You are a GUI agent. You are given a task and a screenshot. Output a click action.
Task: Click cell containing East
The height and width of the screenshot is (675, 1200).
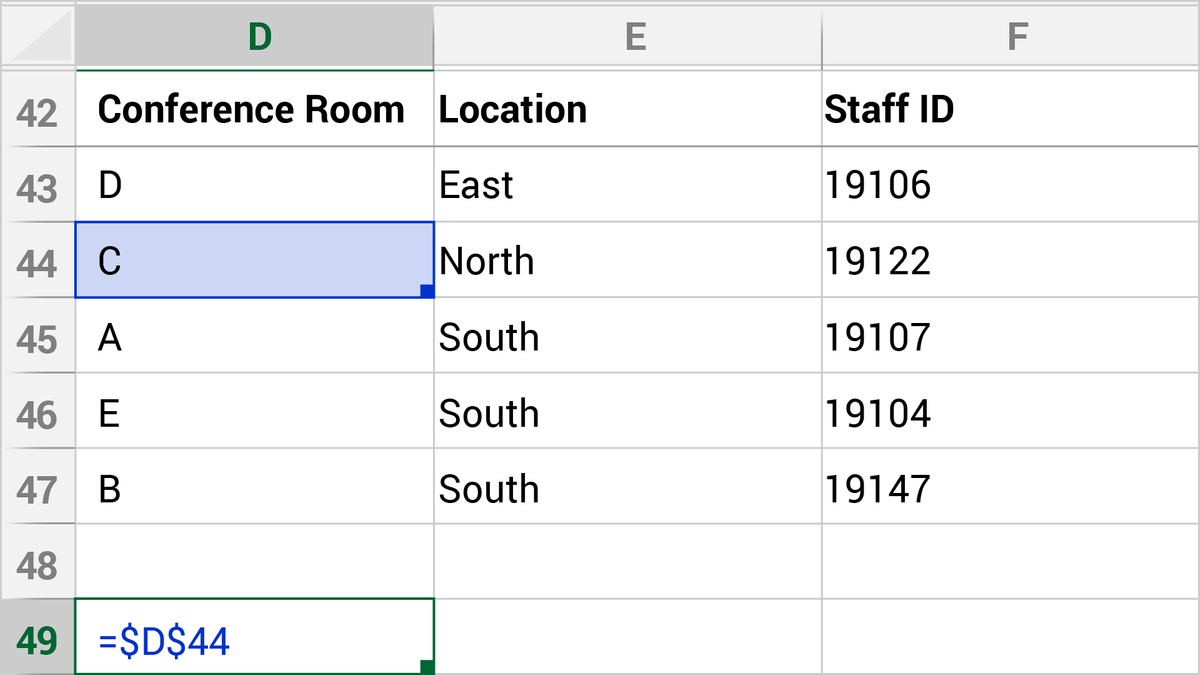[x=628, y=186]
